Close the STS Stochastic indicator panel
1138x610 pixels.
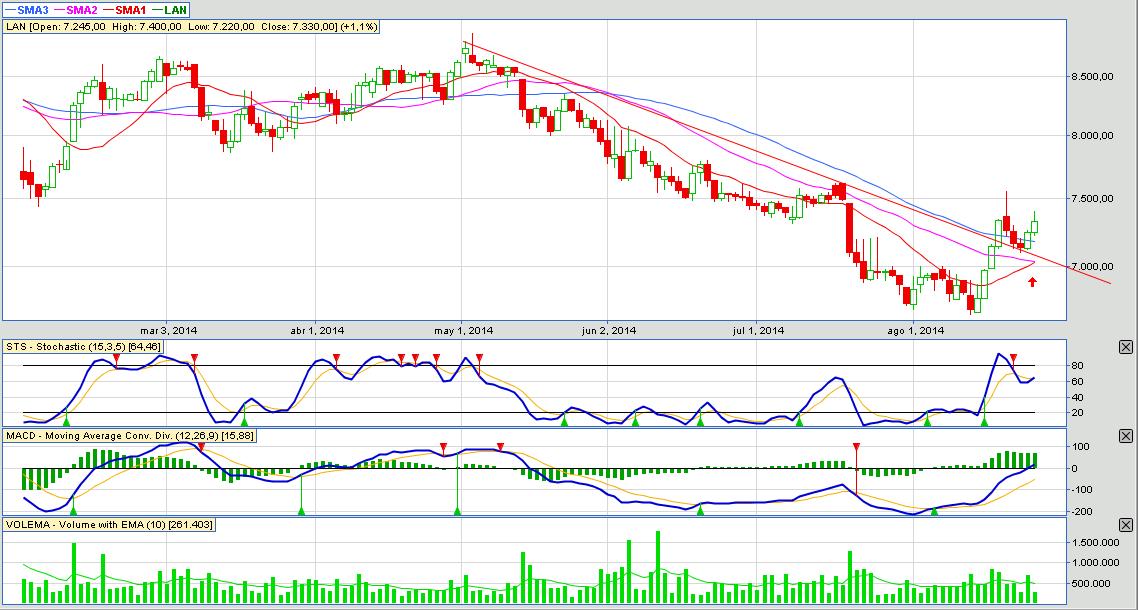click(1126, 347)
